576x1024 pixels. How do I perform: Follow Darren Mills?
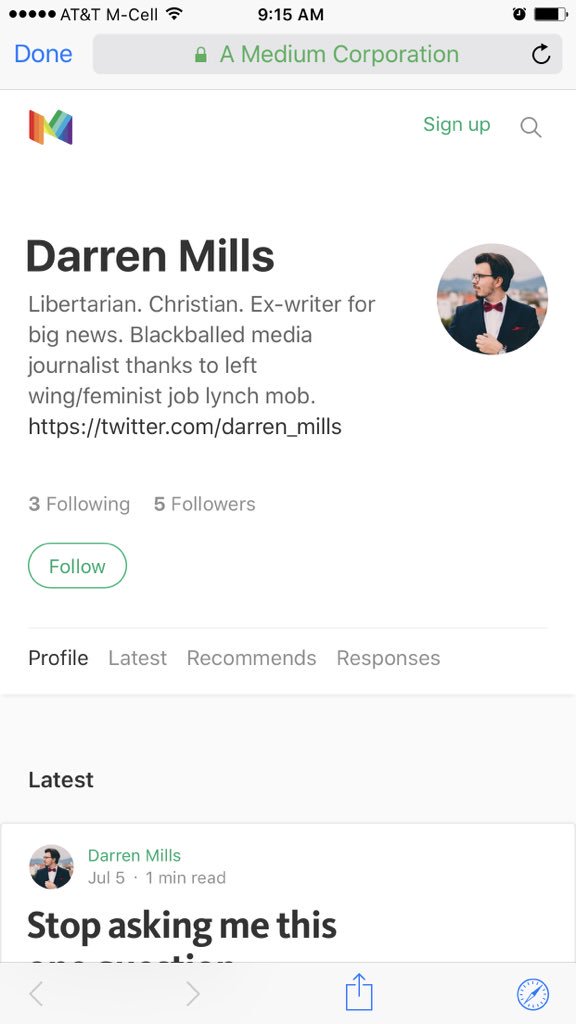click(77, 566)
